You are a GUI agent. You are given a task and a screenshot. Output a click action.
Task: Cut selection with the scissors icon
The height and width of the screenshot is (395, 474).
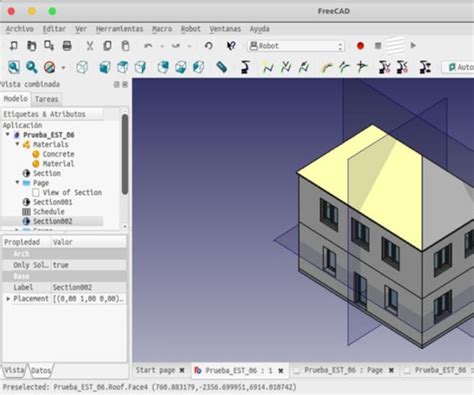point(90,46)
